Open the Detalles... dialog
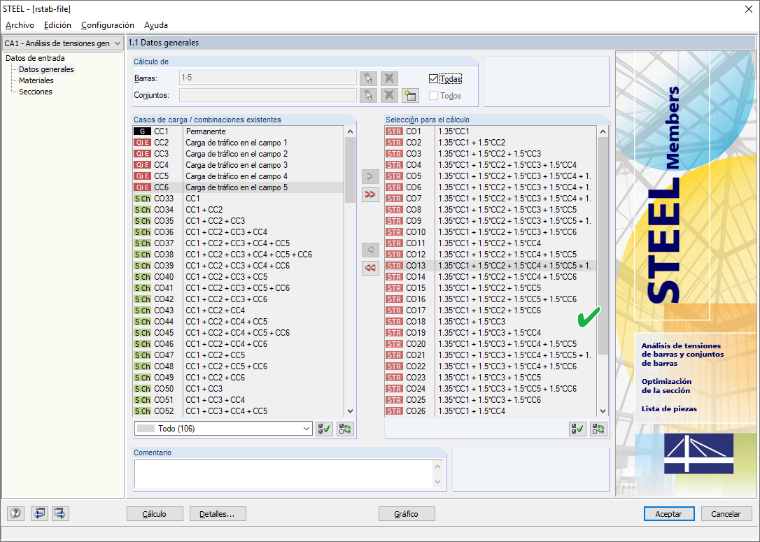This screenshot has height=542, width=760. click(218, 514)
